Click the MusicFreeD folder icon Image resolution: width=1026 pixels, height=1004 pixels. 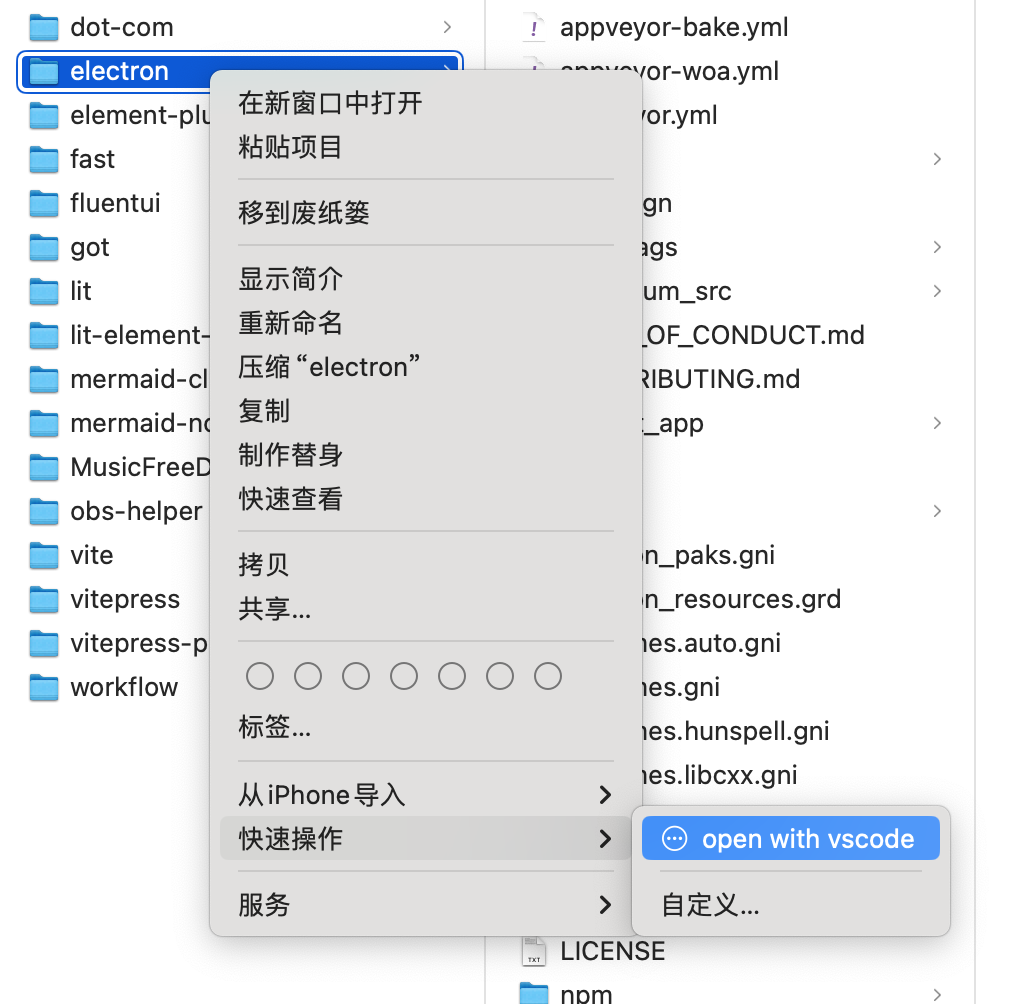[44, 467]
